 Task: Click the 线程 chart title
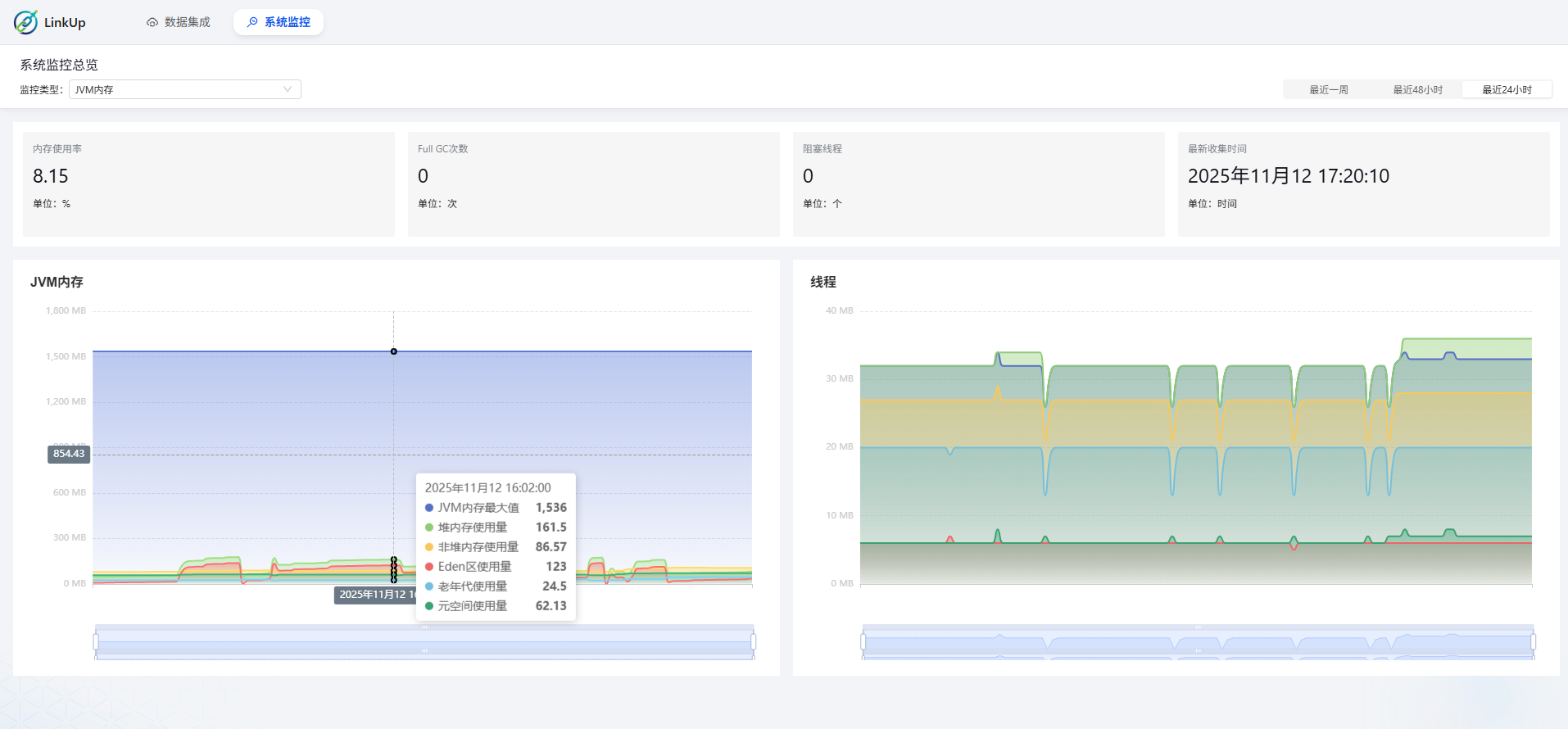coord(823,282)
